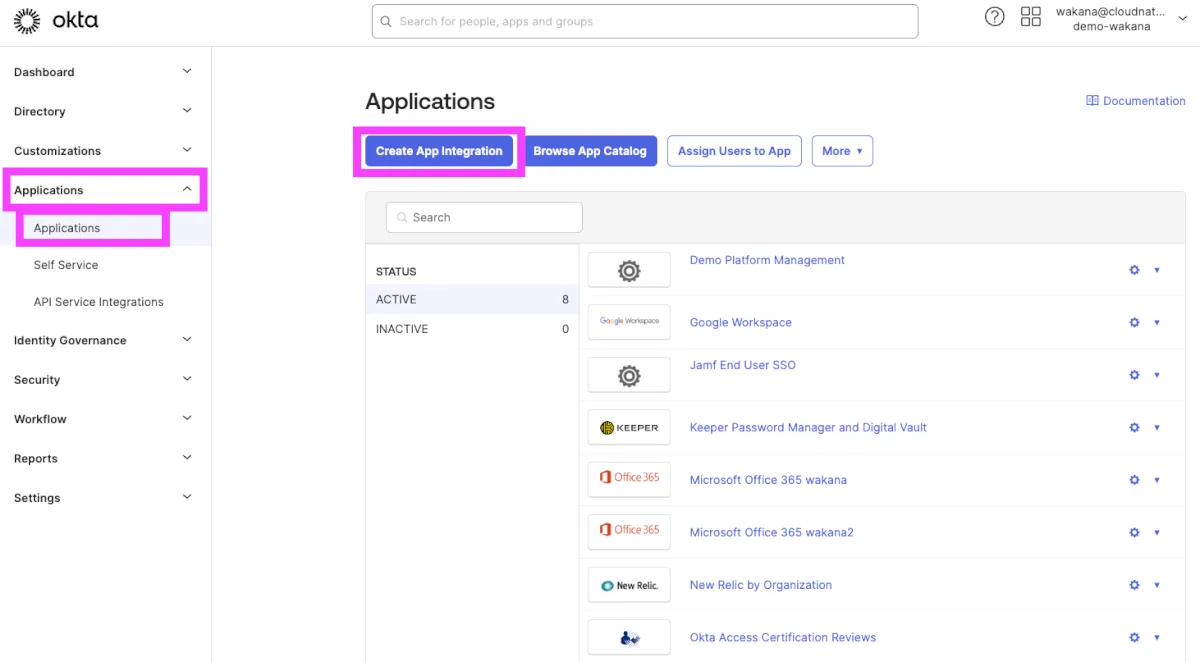Open dropdown arrow for New Relic row
The height and width of the screenshot is (662, 1200).
pyautogui.click(x=1157, y=585)
